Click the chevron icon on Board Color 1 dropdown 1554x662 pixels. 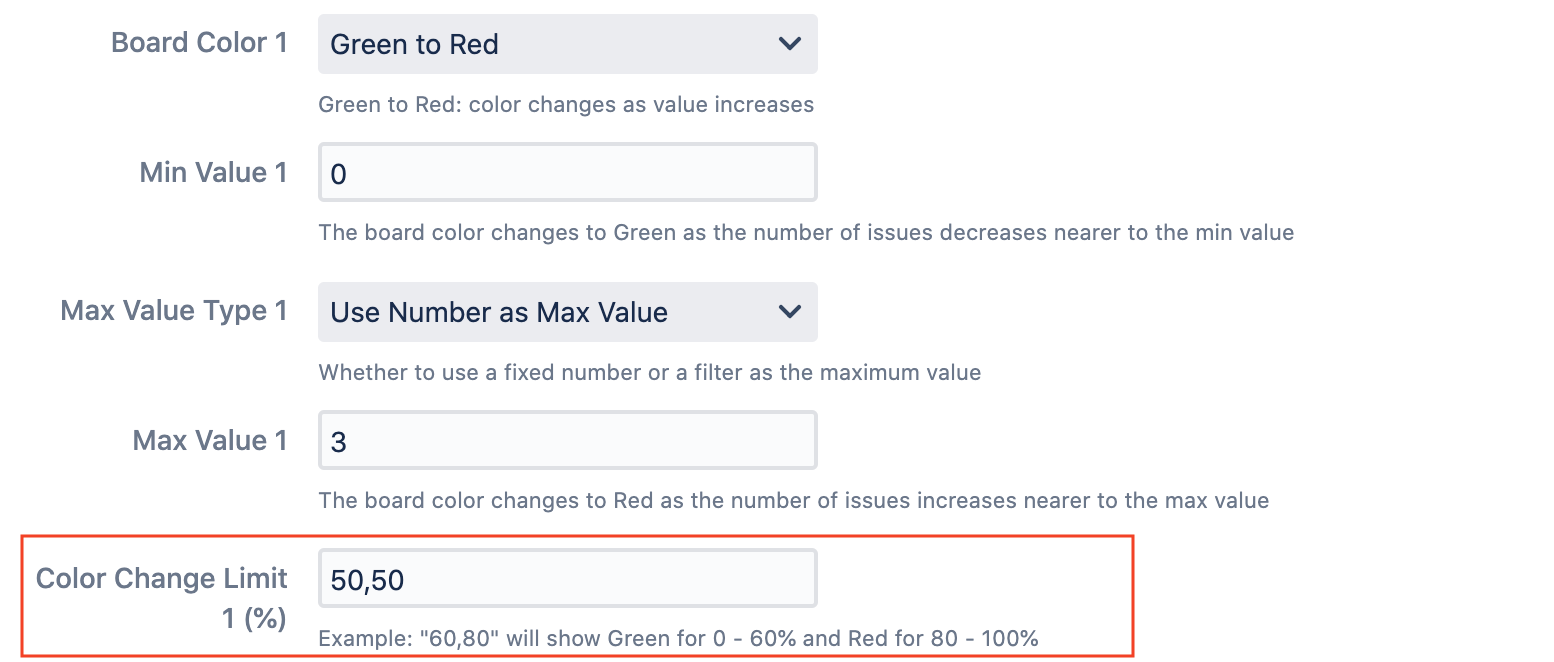[x=789, y=44]
